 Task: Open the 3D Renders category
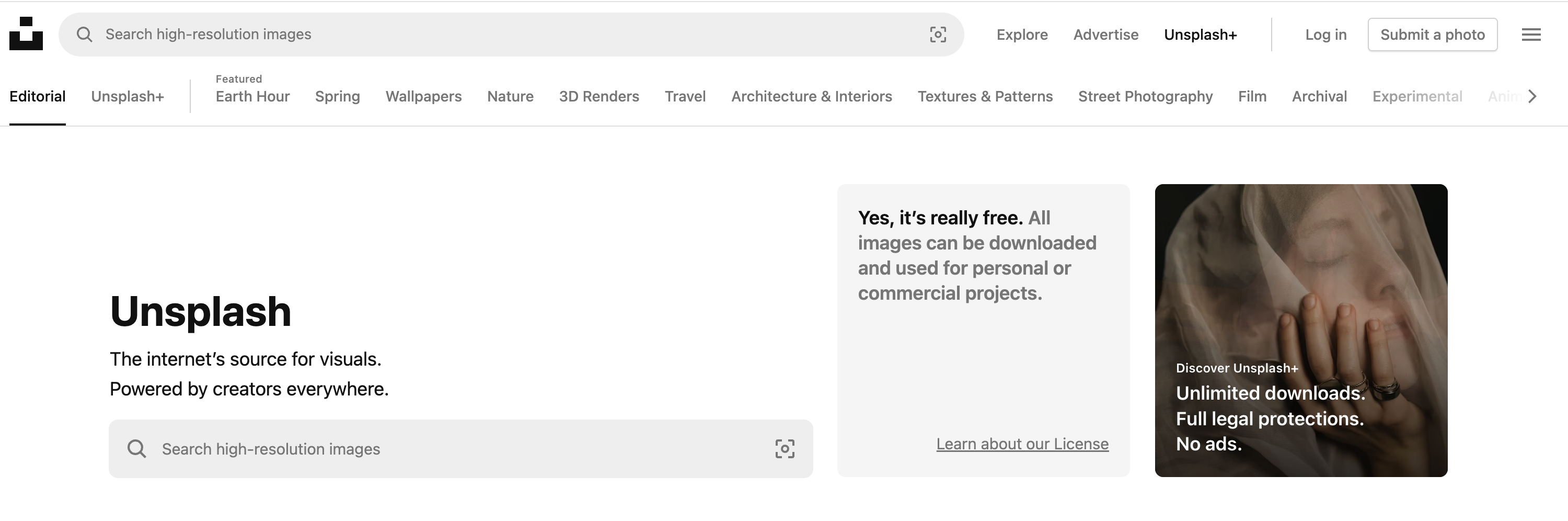point(599,96)
